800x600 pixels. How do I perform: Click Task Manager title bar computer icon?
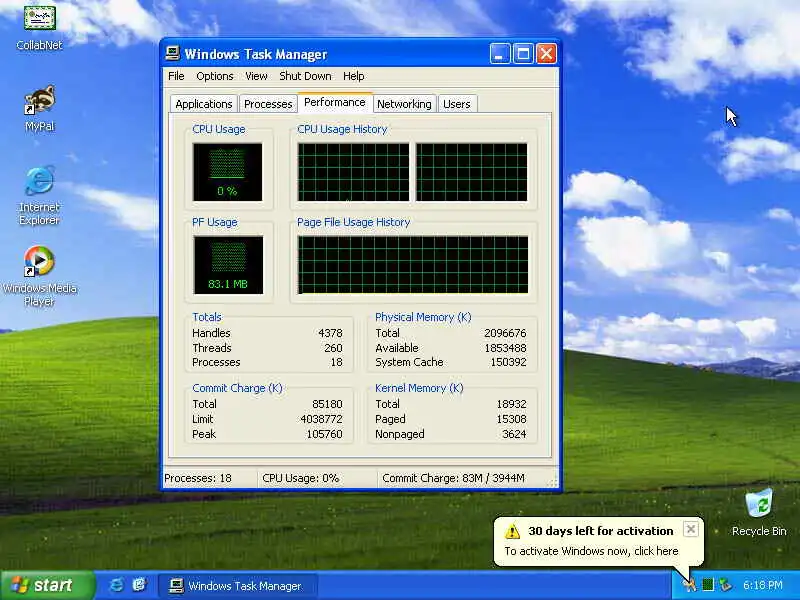tap(172, 54)
